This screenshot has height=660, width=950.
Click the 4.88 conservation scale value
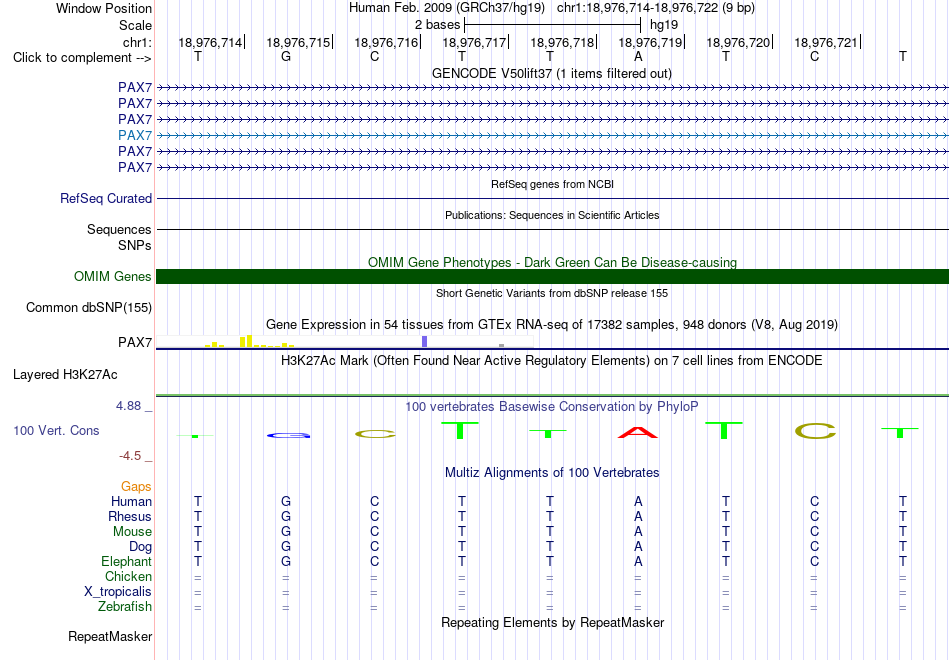(x=128, y=406)
